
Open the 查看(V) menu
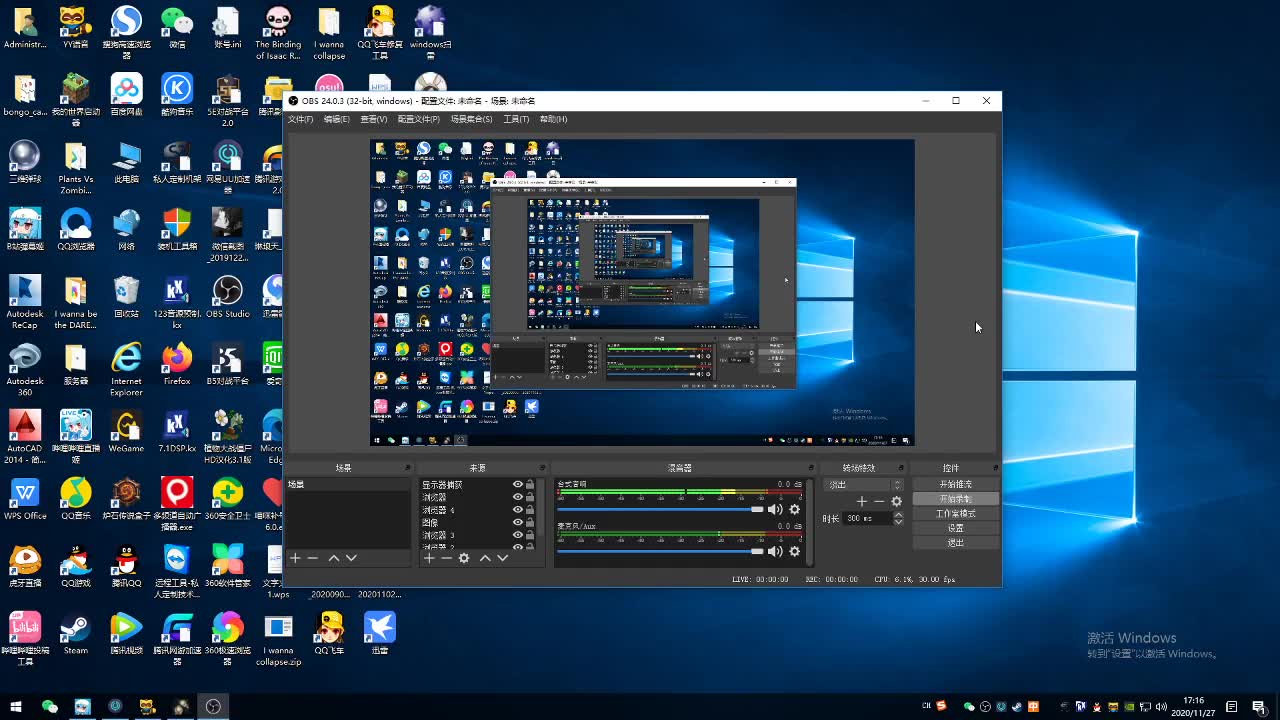point(373,119)
